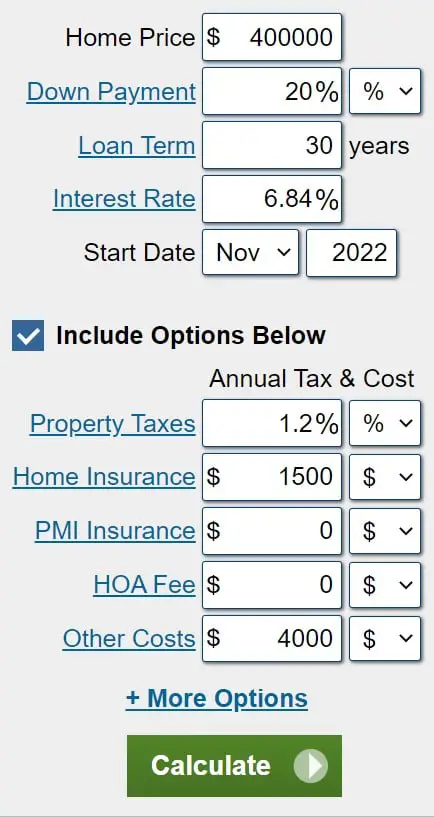Open the Home Insurance unit dropdown
This screenshot has width=434, height=817.
[x=385, y=477]
